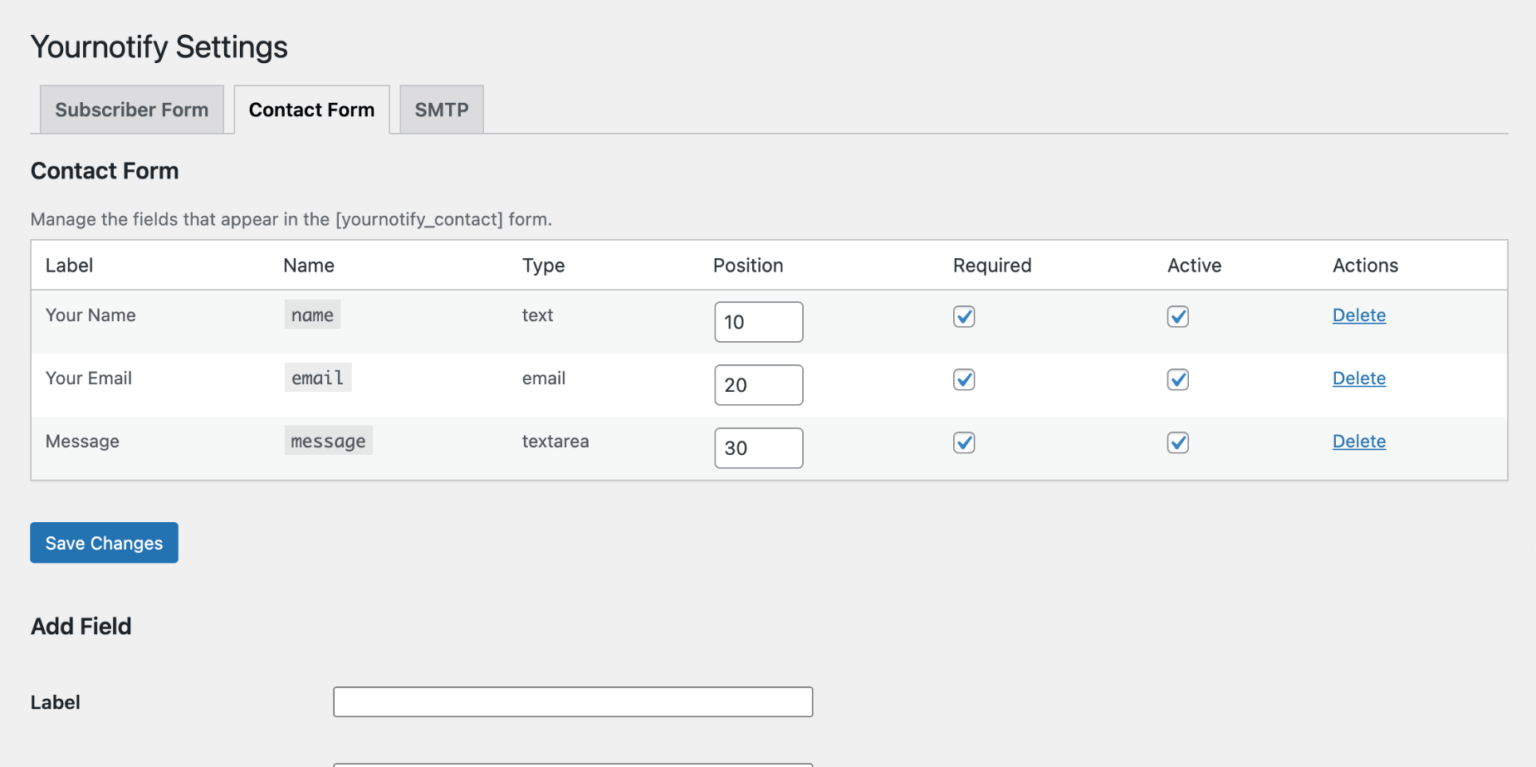The width and height of the screenshot is (1536, 767).
Task: Open the SMTP settings tab
Action: pyautogui.click(x=441, y=109)
